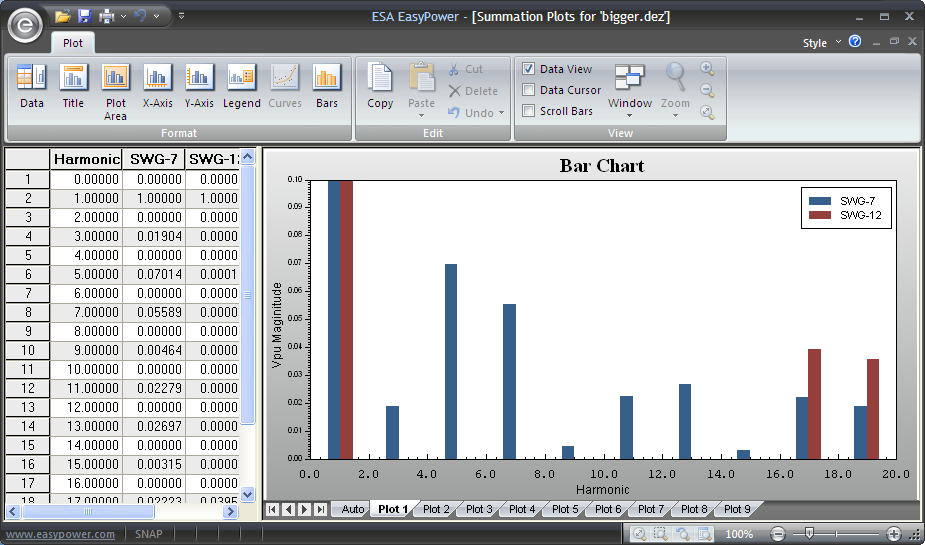Select cell with value 0.02697
The image size is (925, 545).
pyautogui.click(x=154, y=426)
